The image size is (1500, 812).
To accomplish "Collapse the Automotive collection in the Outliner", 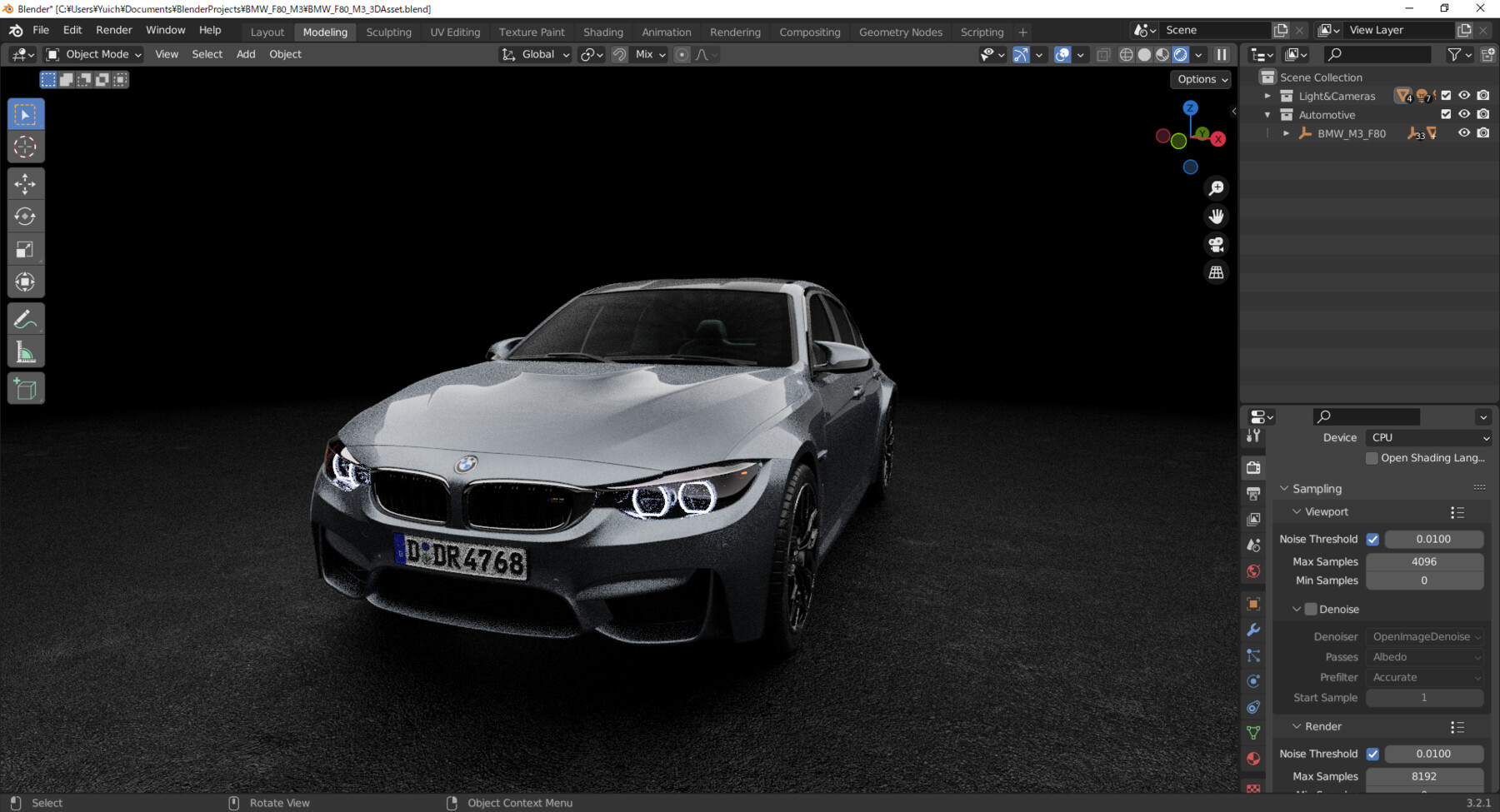I will point(1267,114).
